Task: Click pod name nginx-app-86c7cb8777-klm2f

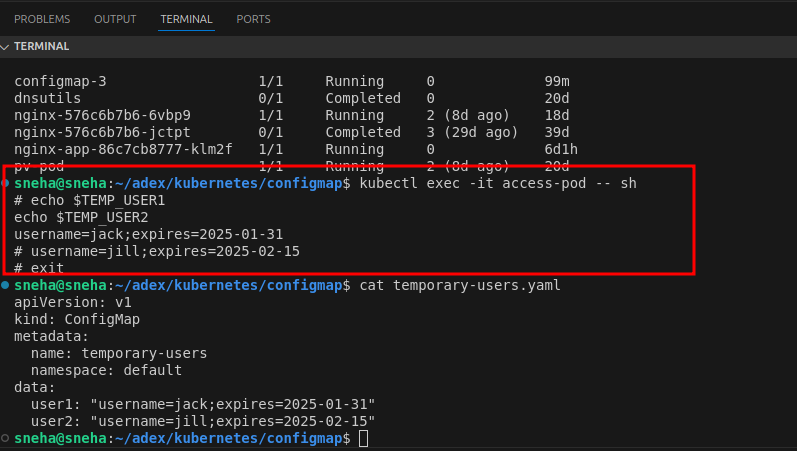Action: [123, 149]
